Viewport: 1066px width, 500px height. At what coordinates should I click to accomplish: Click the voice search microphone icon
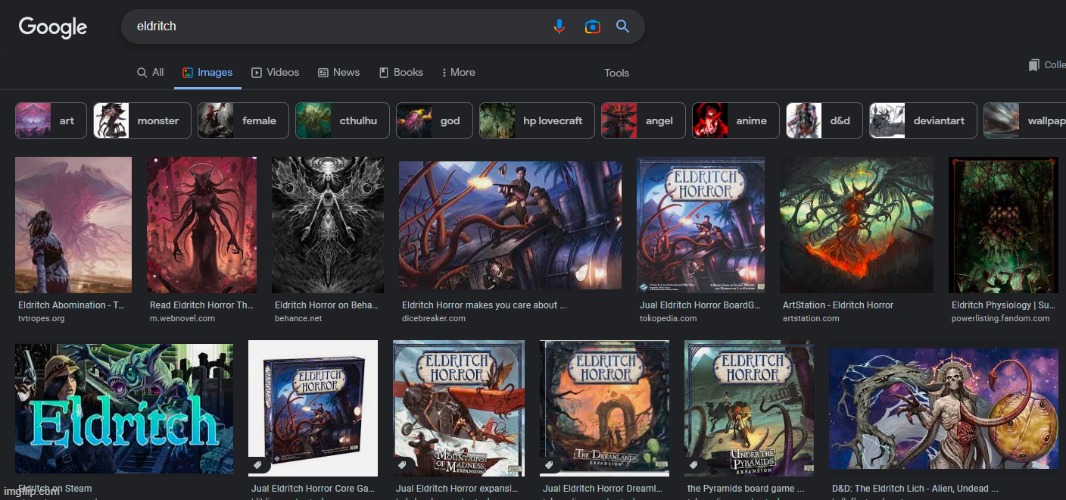tap(560, 27)
